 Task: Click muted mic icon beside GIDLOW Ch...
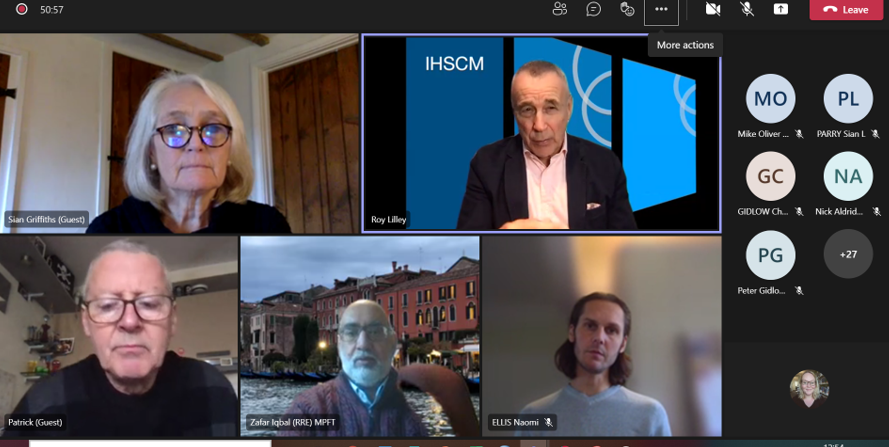tap(799, 212)
